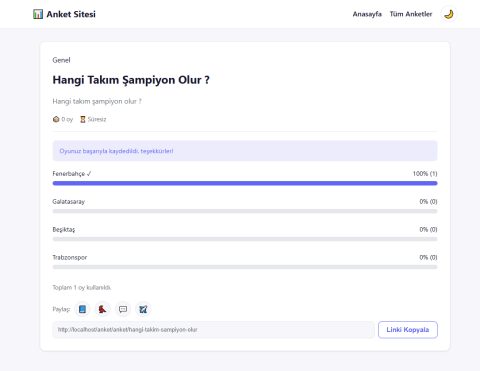480x371 pixels.
Task: Click the Süresiz duration label
Action: tap(97, 119)
